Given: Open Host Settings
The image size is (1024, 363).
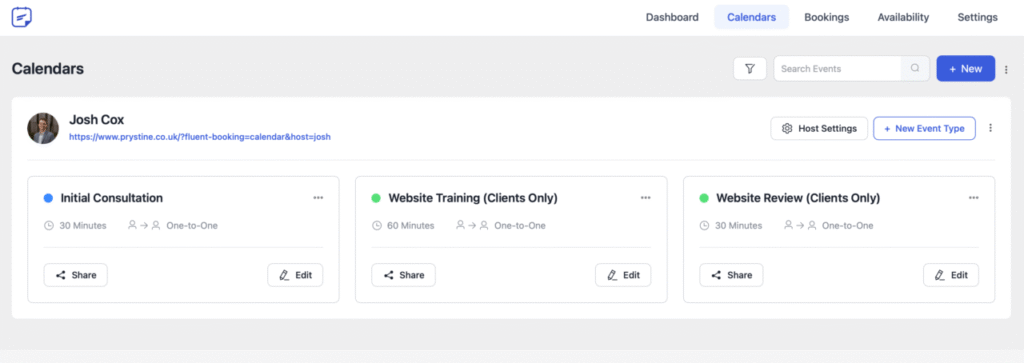Looking at the screenshot, I should point(819,129).
